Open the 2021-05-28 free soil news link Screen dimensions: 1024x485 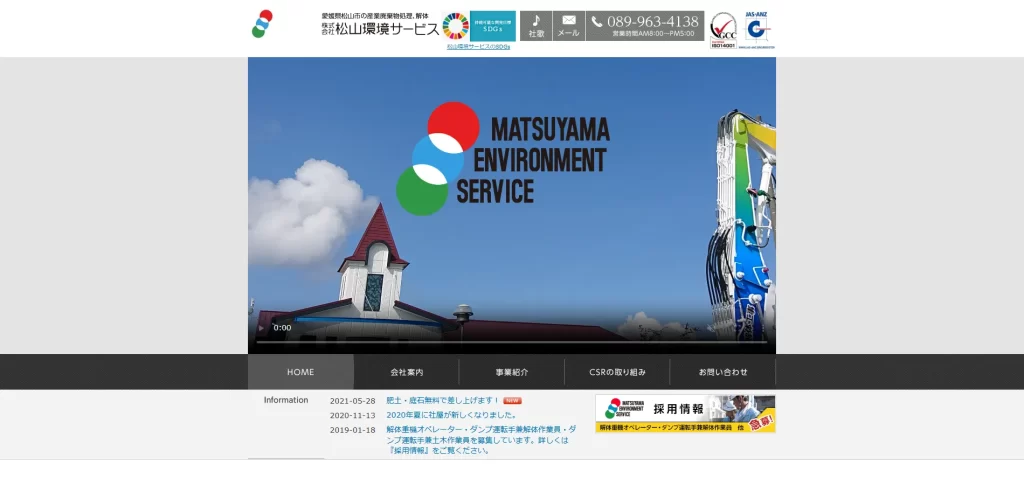tap(442, 401)
